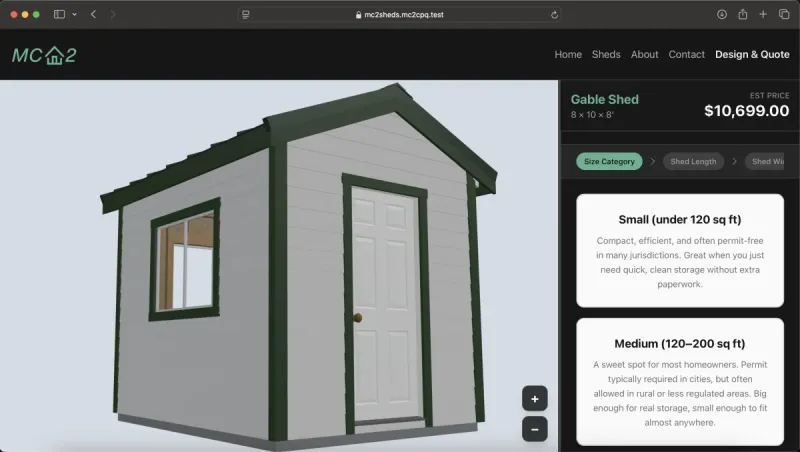This screenshot has height=452, width=800.
Task: Click the 8 × 10 × 8' dimensions text
Action: [x=592, y=115]
